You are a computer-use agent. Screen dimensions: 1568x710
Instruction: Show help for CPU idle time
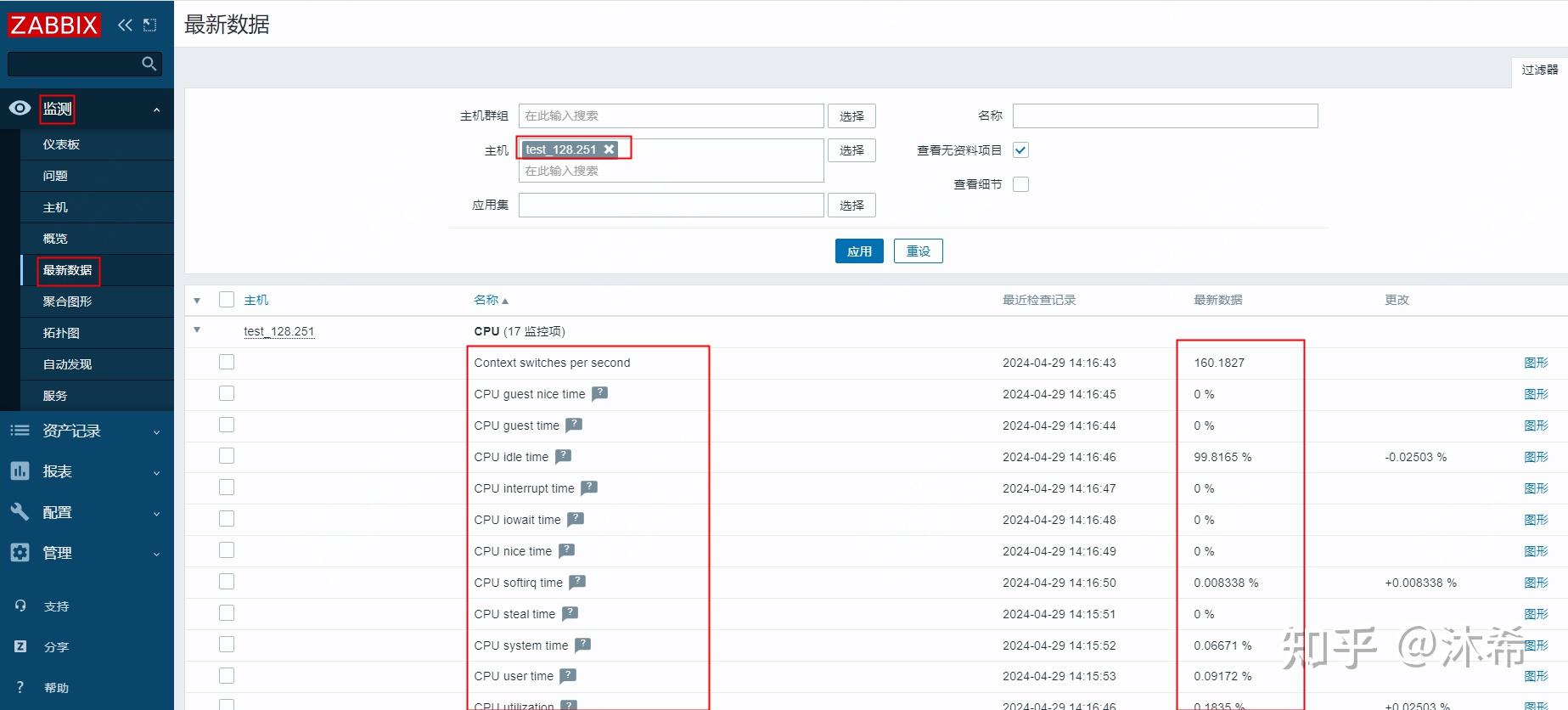pos(563,456)
